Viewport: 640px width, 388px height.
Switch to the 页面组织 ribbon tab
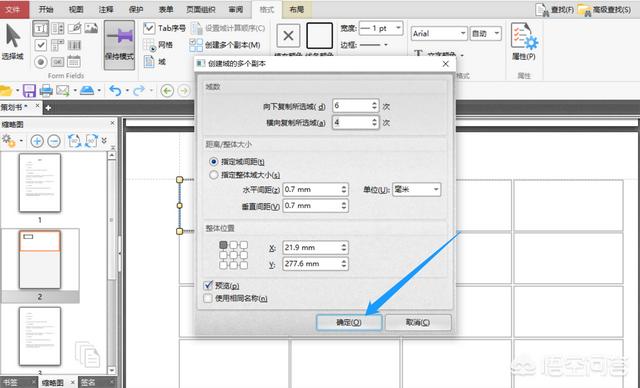[200, 9]
